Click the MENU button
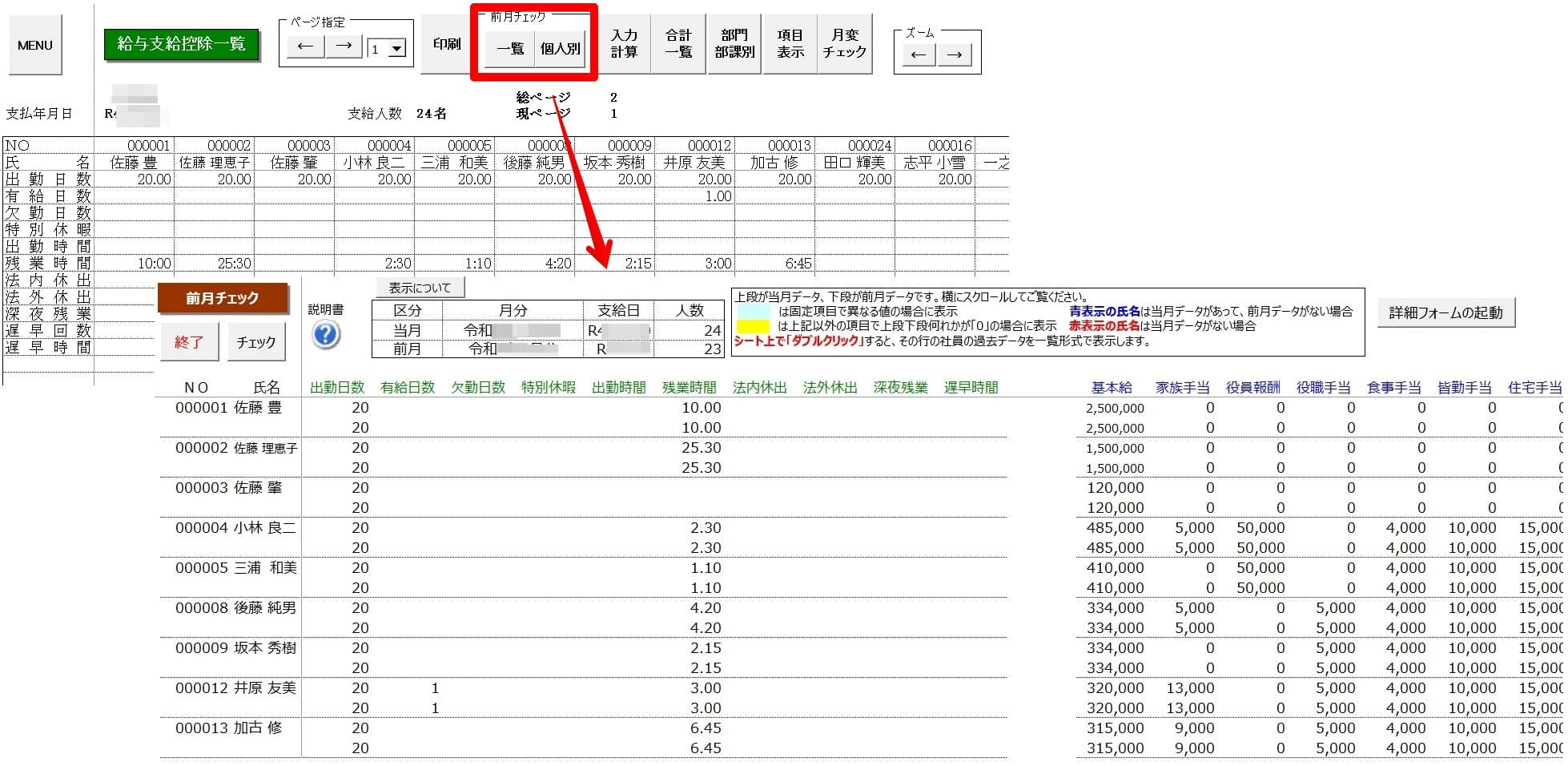 point(35,46)
